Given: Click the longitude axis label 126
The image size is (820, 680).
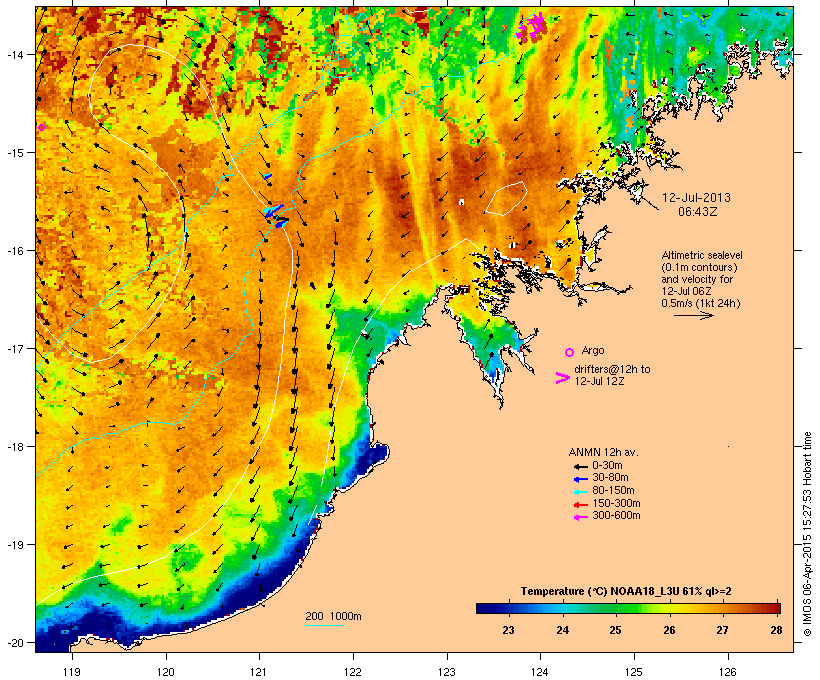Looking at the screenshot, I should (x=727, y=672).
